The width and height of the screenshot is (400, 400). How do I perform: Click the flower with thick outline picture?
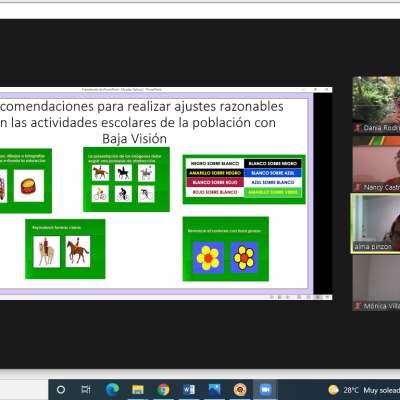pos(244,257)
